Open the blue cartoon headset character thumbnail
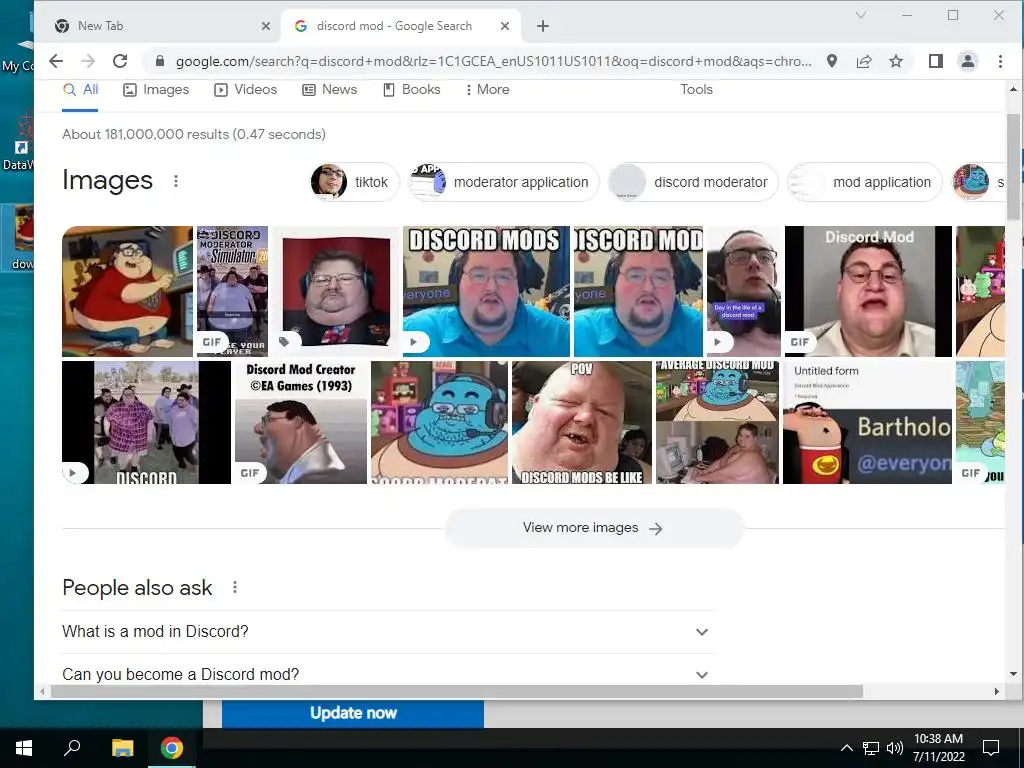This screenshot has height=768, width=1024. click(439, 423)
